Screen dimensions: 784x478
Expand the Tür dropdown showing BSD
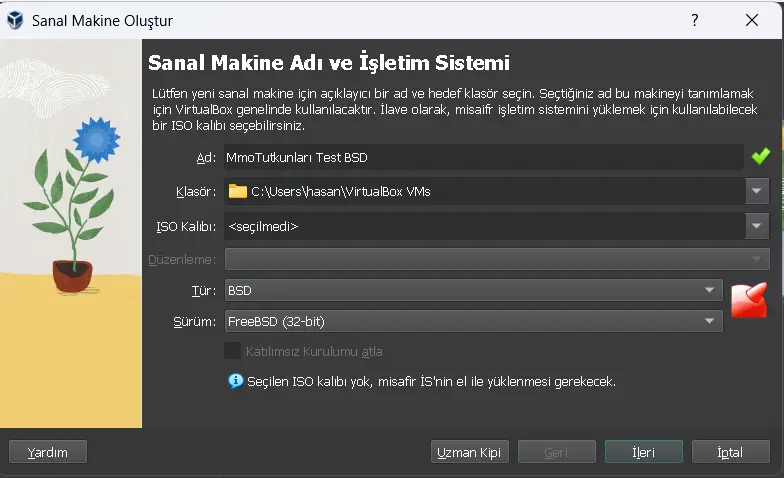(474, 290)
